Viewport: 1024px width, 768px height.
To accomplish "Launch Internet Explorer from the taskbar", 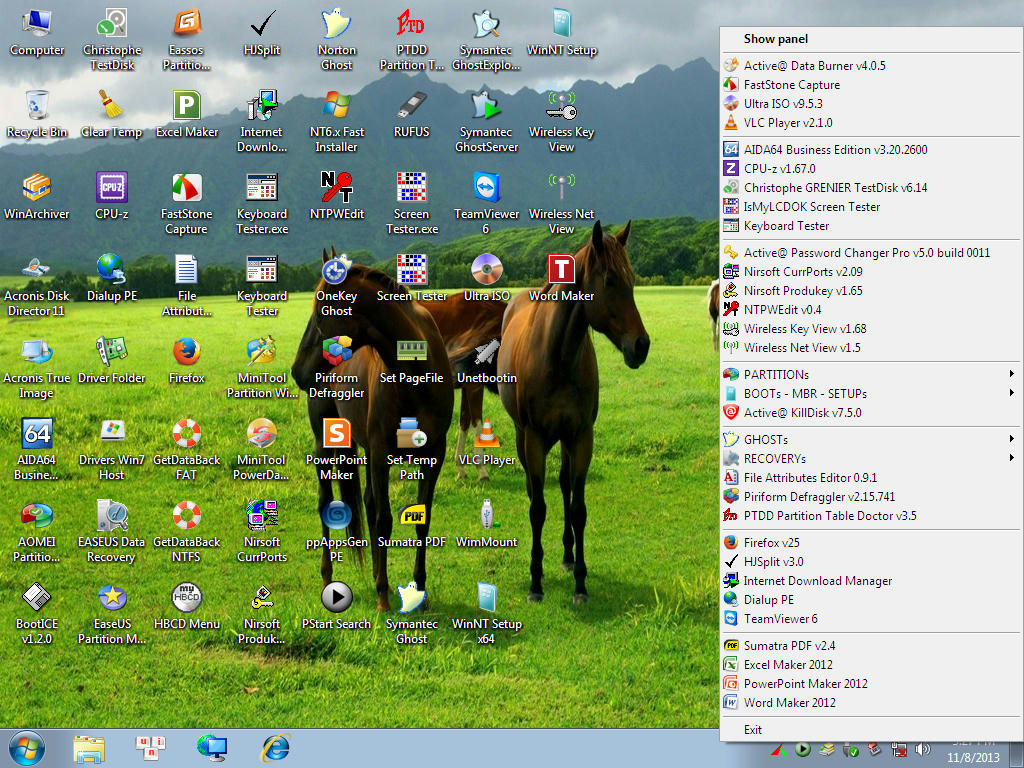I will point(276,748).
